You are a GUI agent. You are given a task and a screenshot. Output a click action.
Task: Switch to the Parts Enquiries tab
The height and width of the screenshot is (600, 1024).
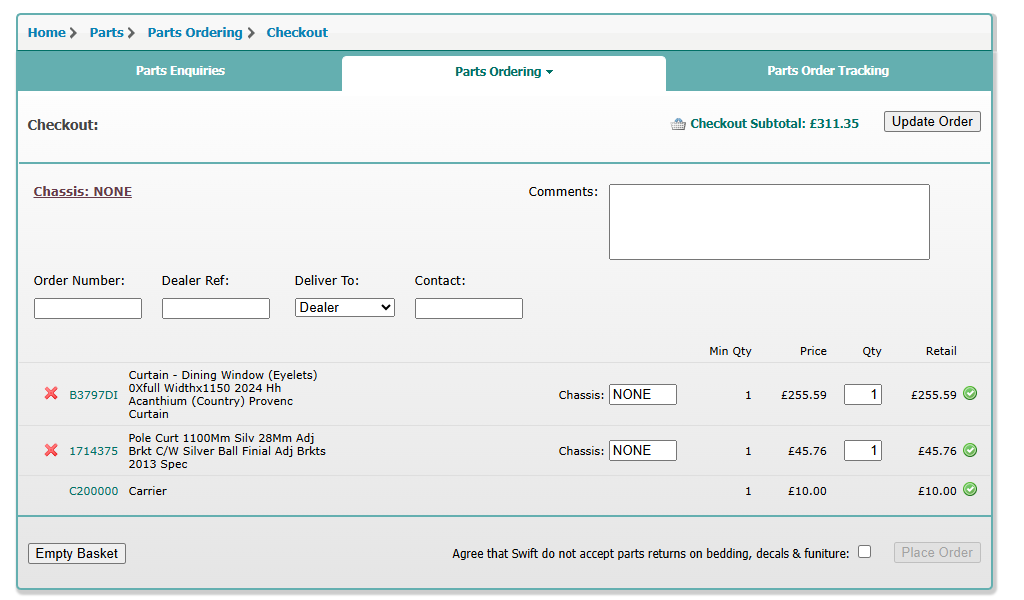(180, 71)
